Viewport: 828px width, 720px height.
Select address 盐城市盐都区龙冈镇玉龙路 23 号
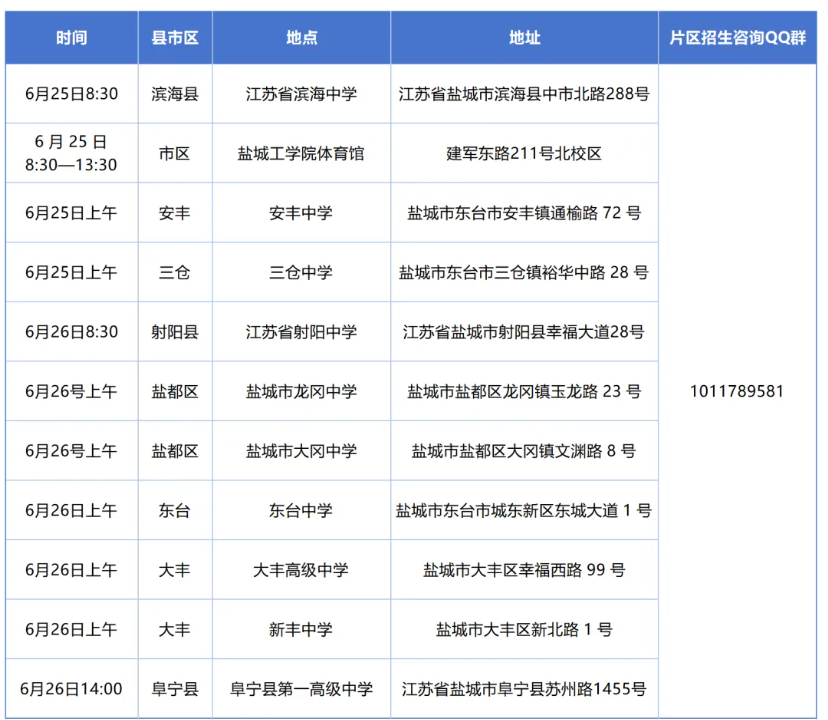[524, 391]
